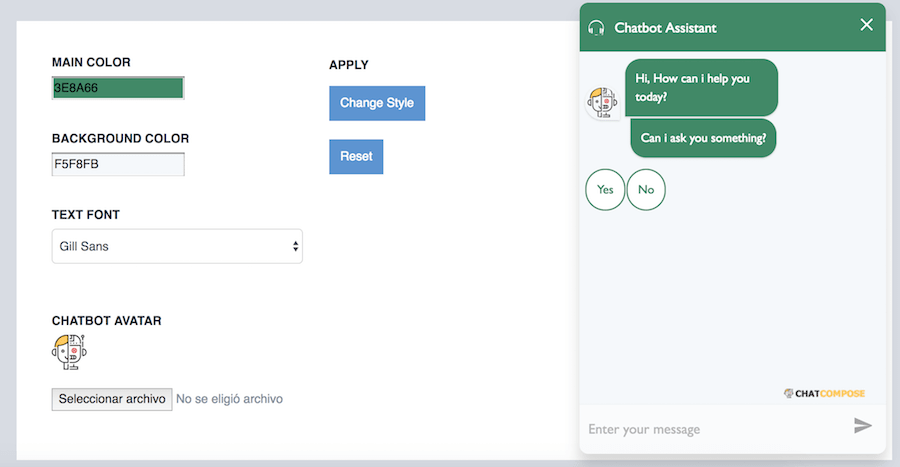The image size is (900, 467).
Task: Click the Background Color field F5F8FB
Action: point(118,164)
